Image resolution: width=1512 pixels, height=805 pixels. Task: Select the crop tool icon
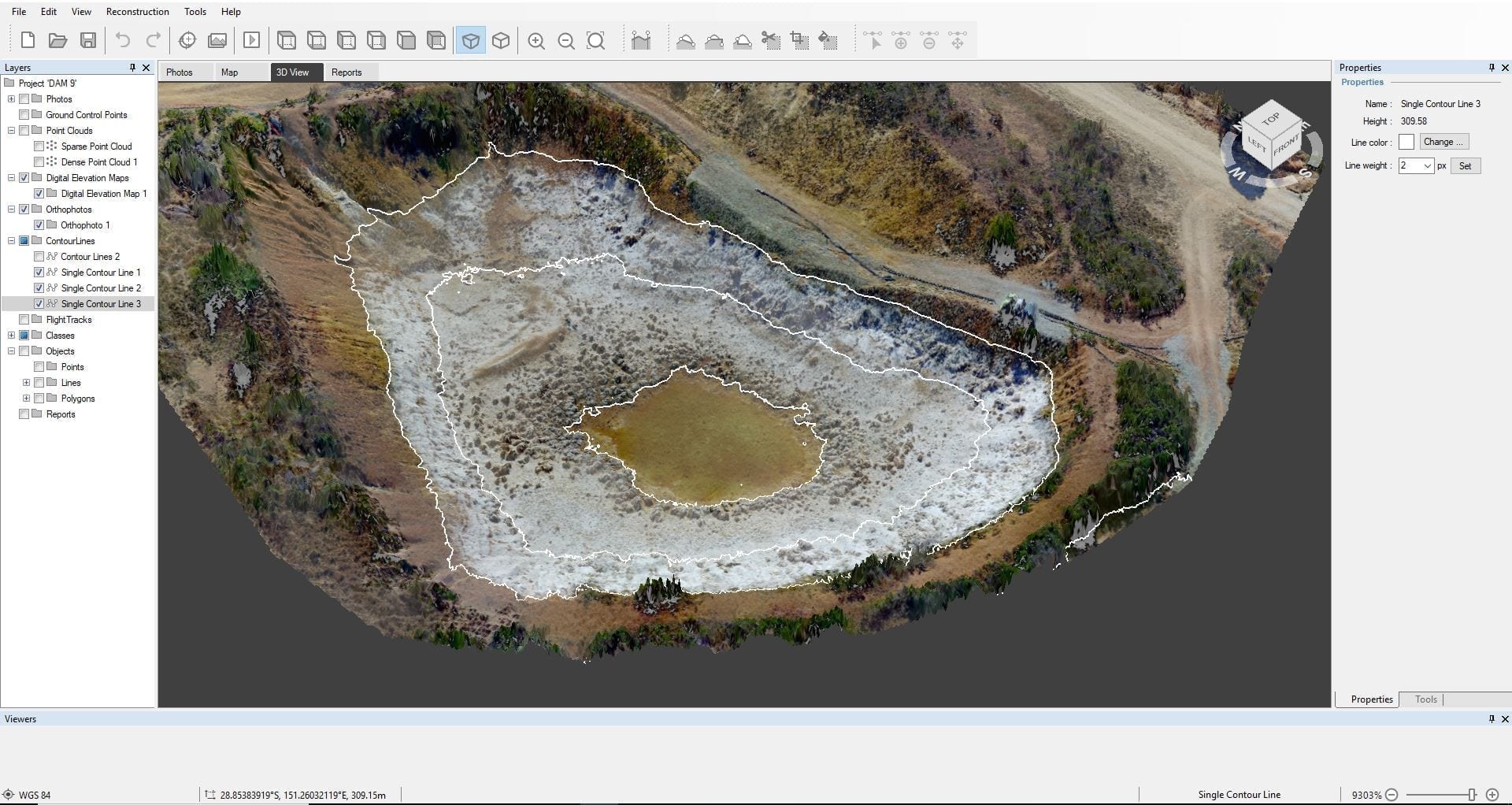tap(799, 41)
